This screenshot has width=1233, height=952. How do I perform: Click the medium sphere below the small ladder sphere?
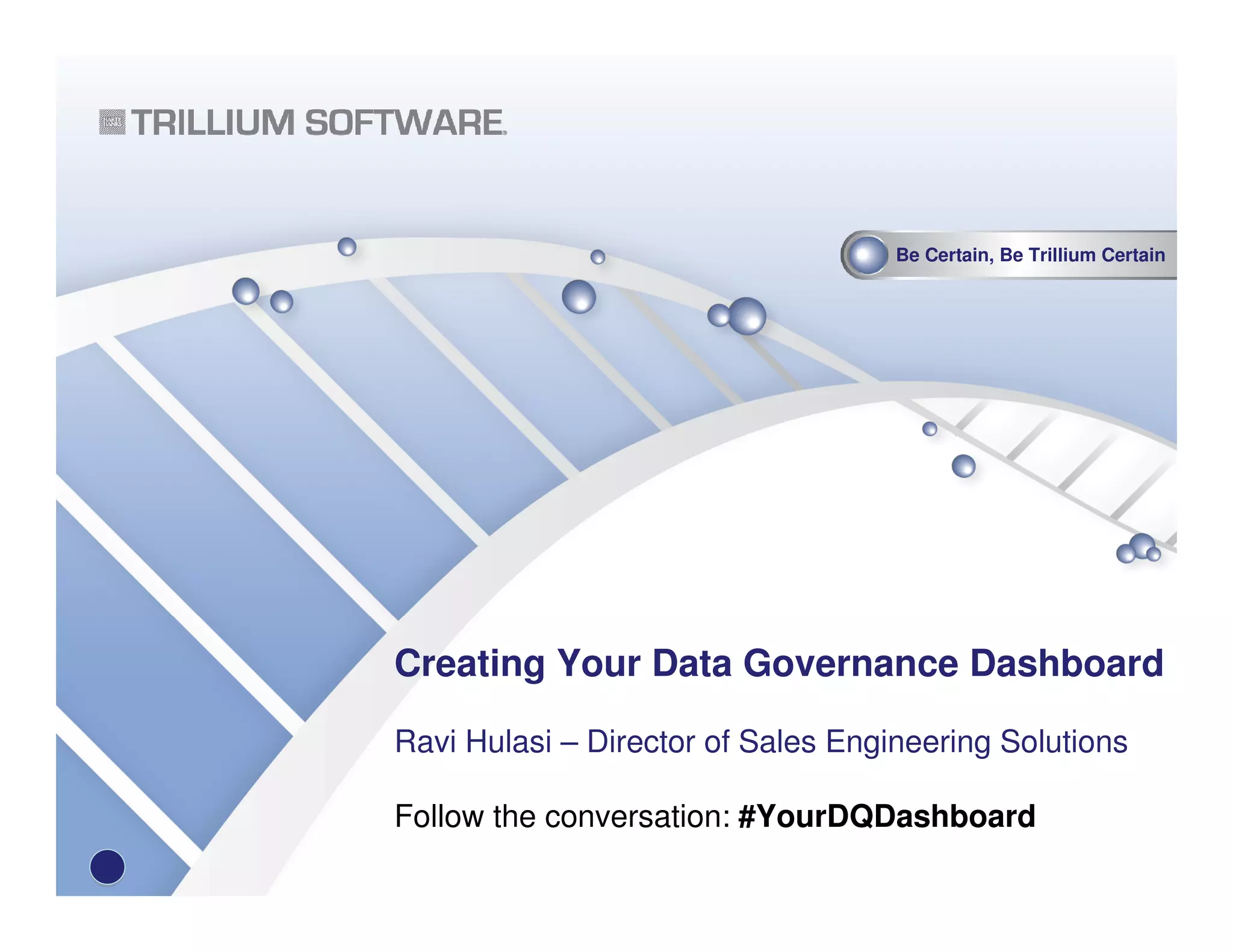963,466
